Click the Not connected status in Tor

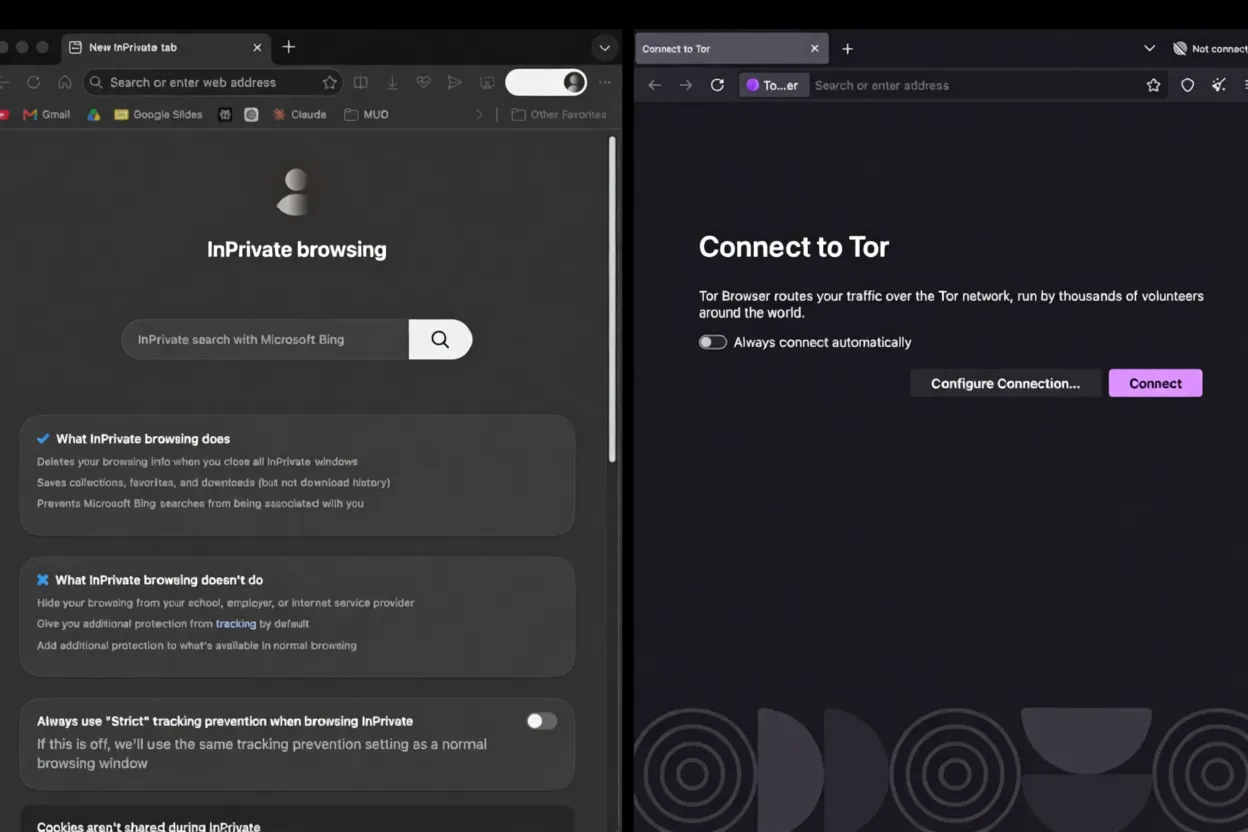point(1210,48)
